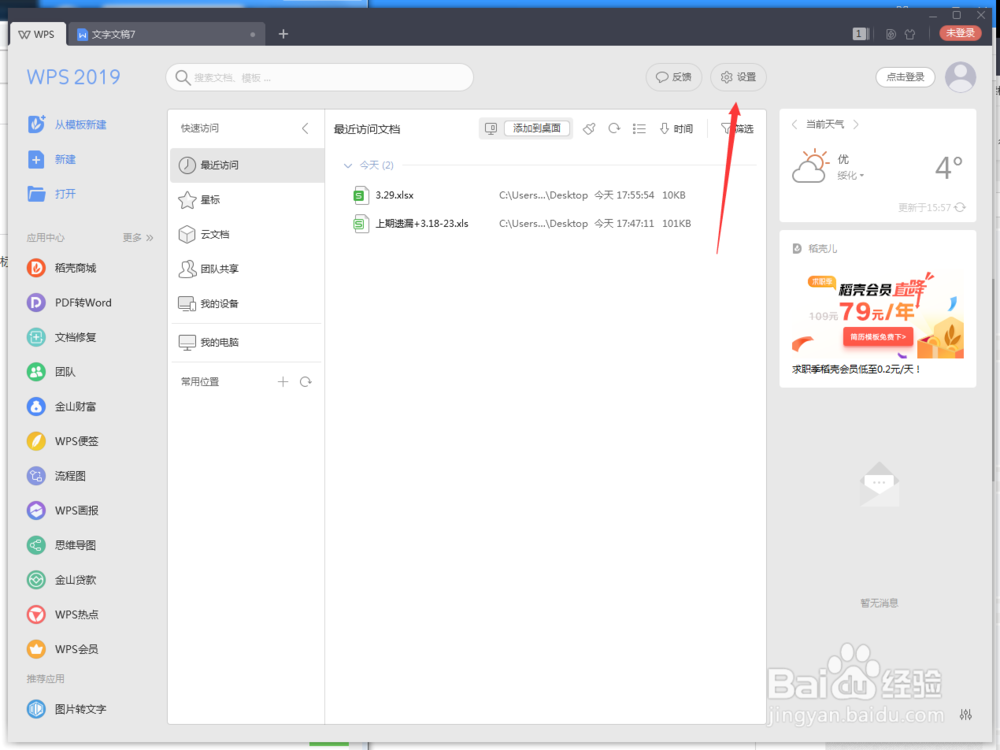Launch 稻壳商城 app
1000x750 pixels.
[61, 268]
